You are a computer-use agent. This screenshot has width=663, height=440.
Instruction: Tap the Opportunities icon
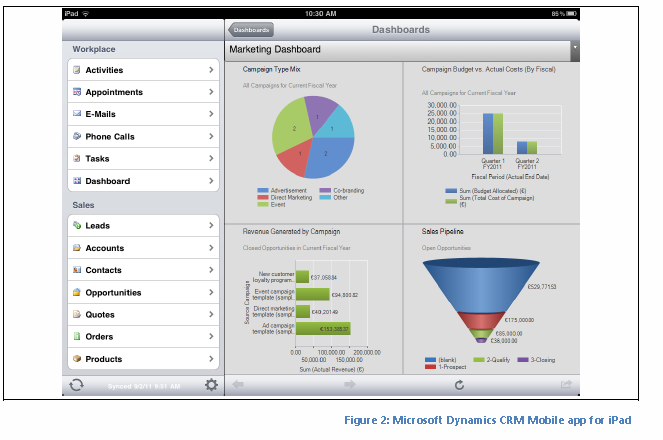tap(77, 292)
